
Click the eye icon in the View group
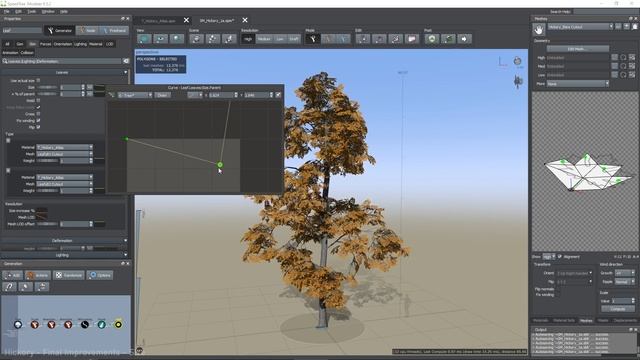160,39
